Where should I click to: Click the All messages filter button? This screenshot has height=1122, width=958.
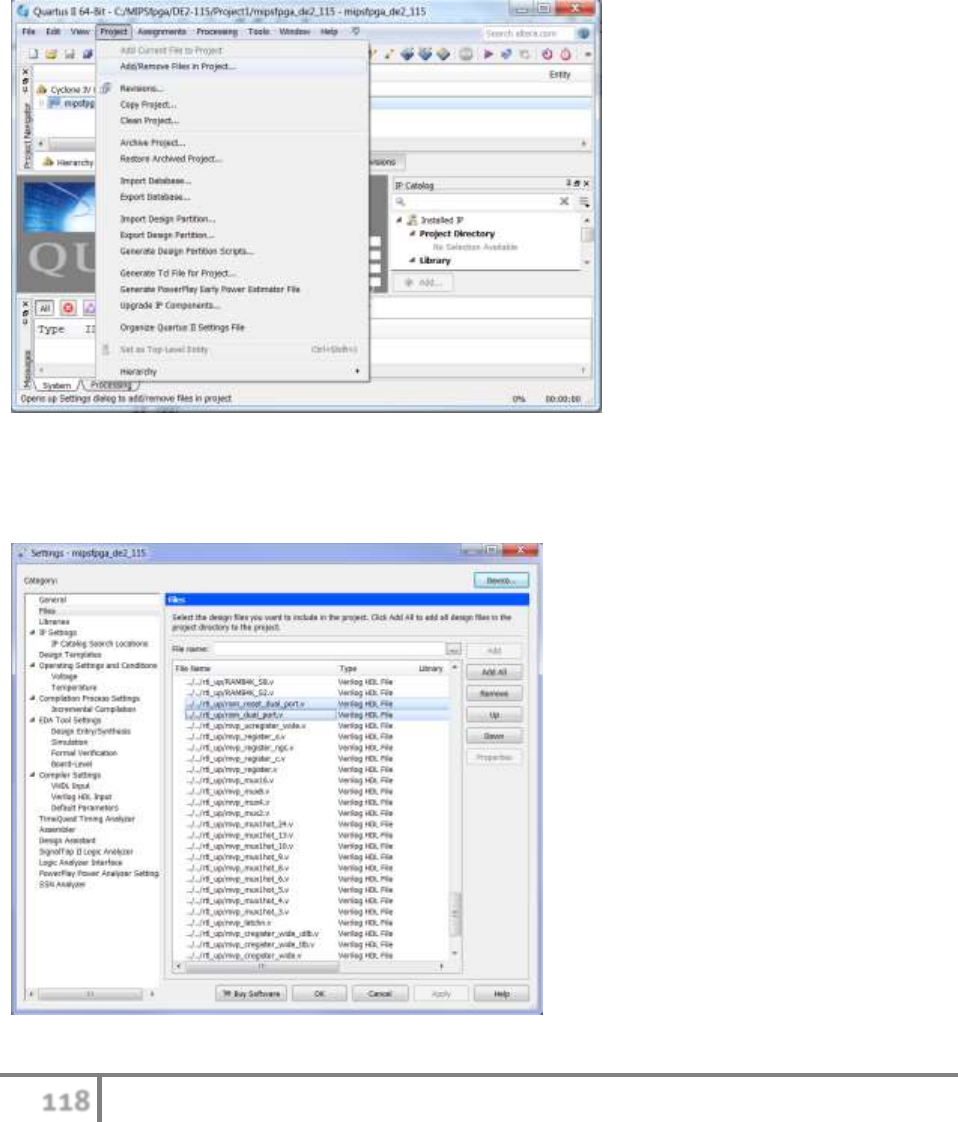point(45,308)
